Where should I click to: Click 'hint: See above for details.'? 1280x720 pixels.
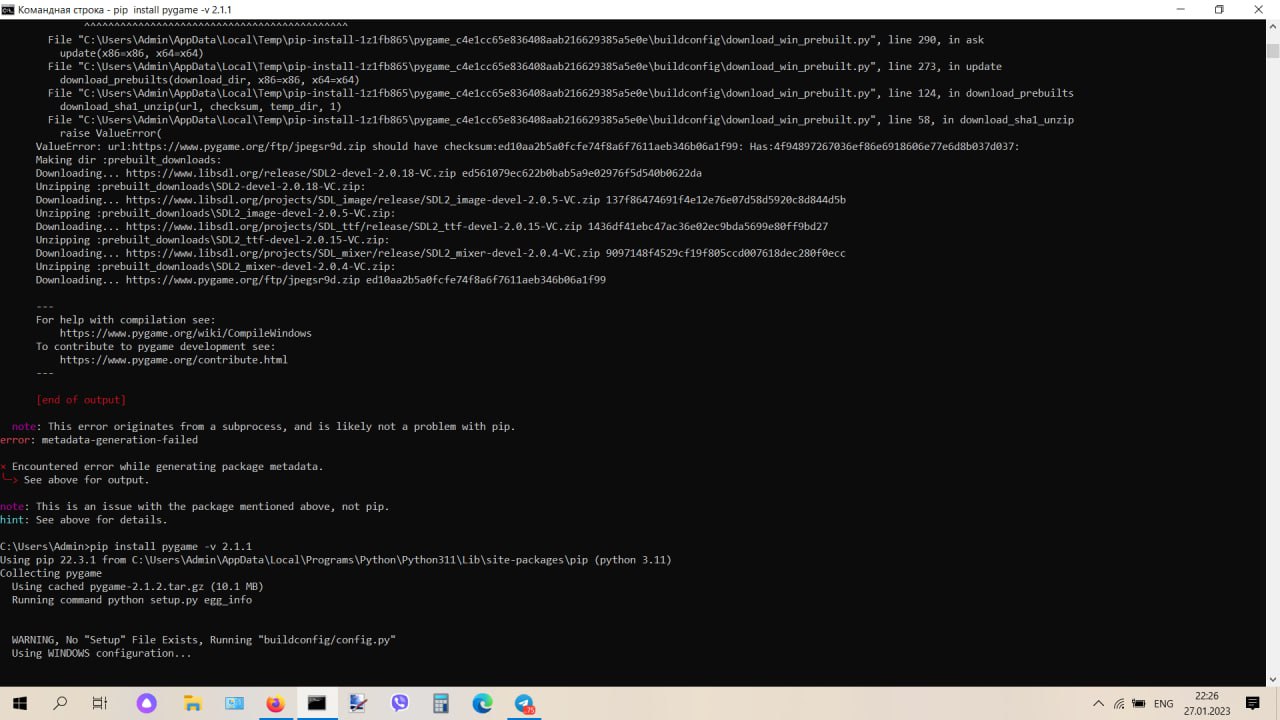(x=84, y=520)
